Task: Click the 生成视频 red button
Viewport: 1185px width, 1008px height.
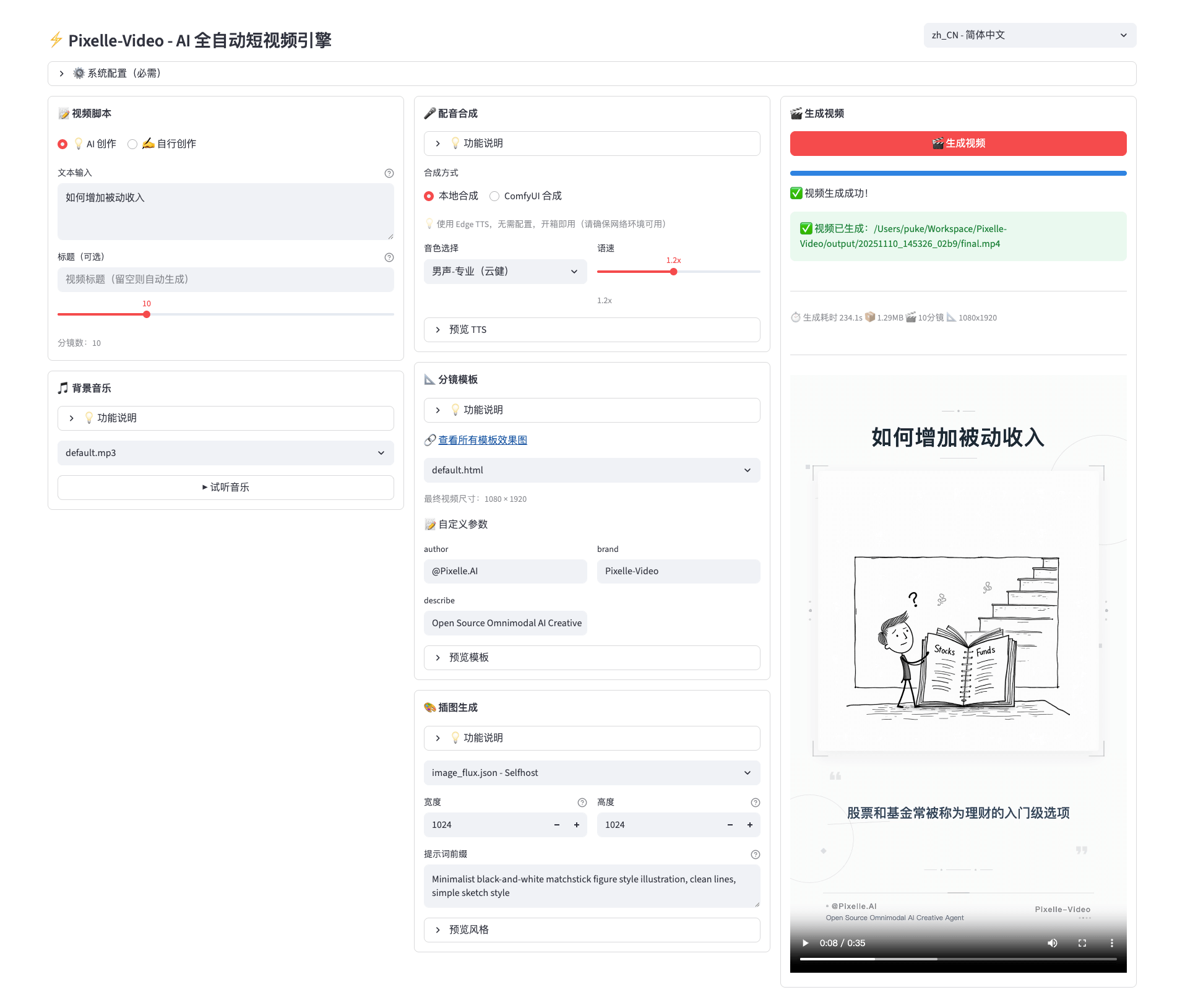Action: 957,143
